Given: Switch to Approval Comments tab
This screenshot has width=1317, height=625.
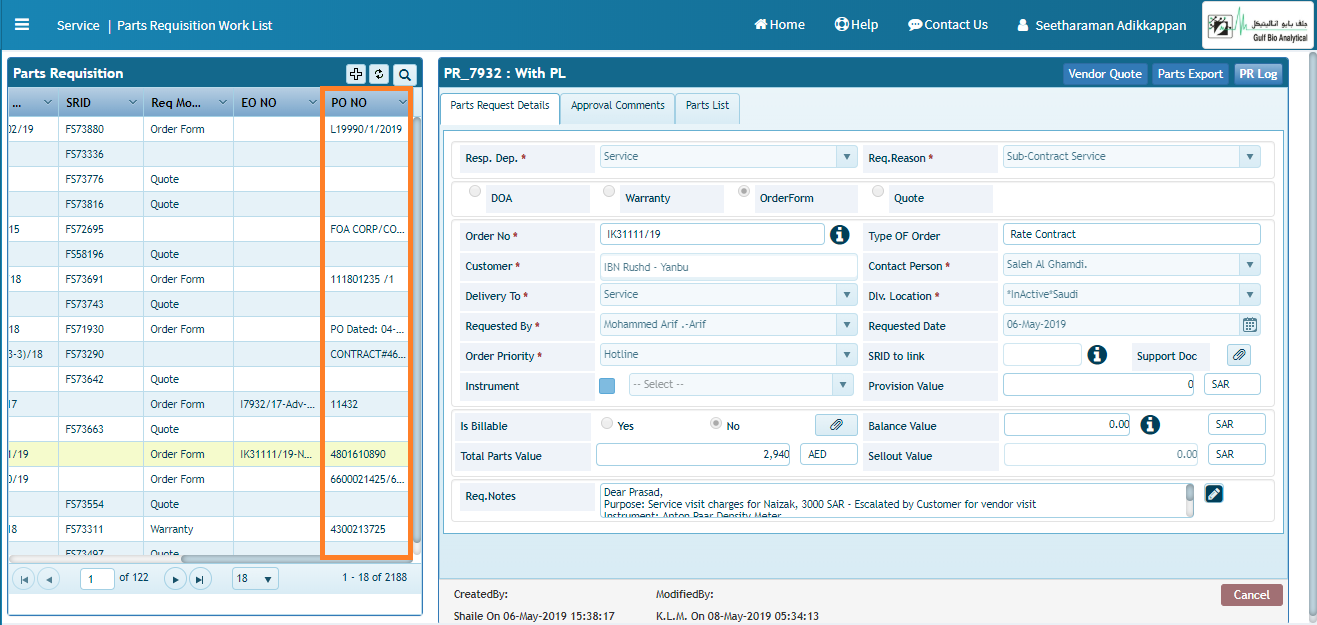Looking at the screenshot, I should [x=617, y=106].
